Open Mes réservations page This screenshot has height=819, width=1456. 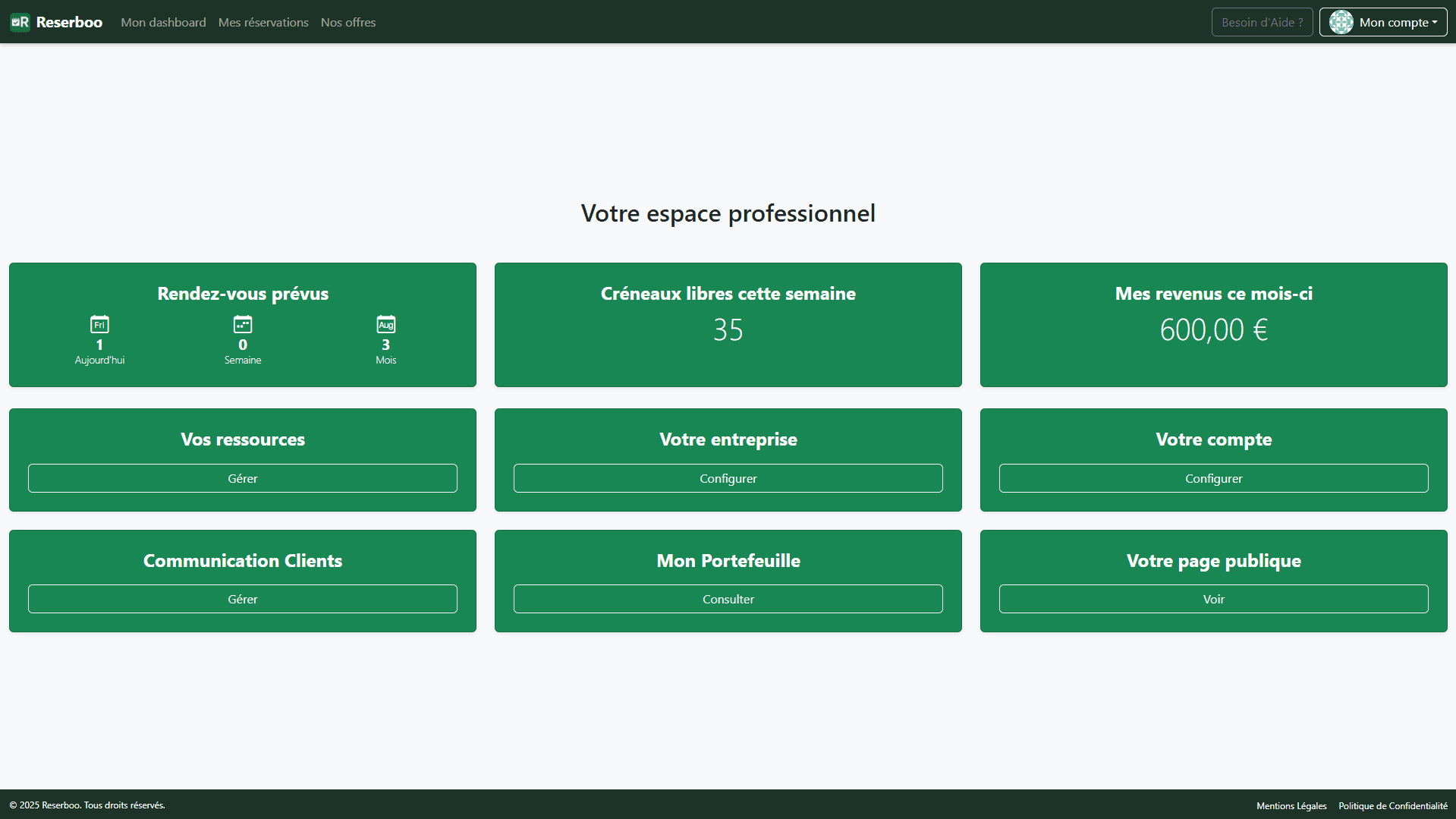point(263,22)
